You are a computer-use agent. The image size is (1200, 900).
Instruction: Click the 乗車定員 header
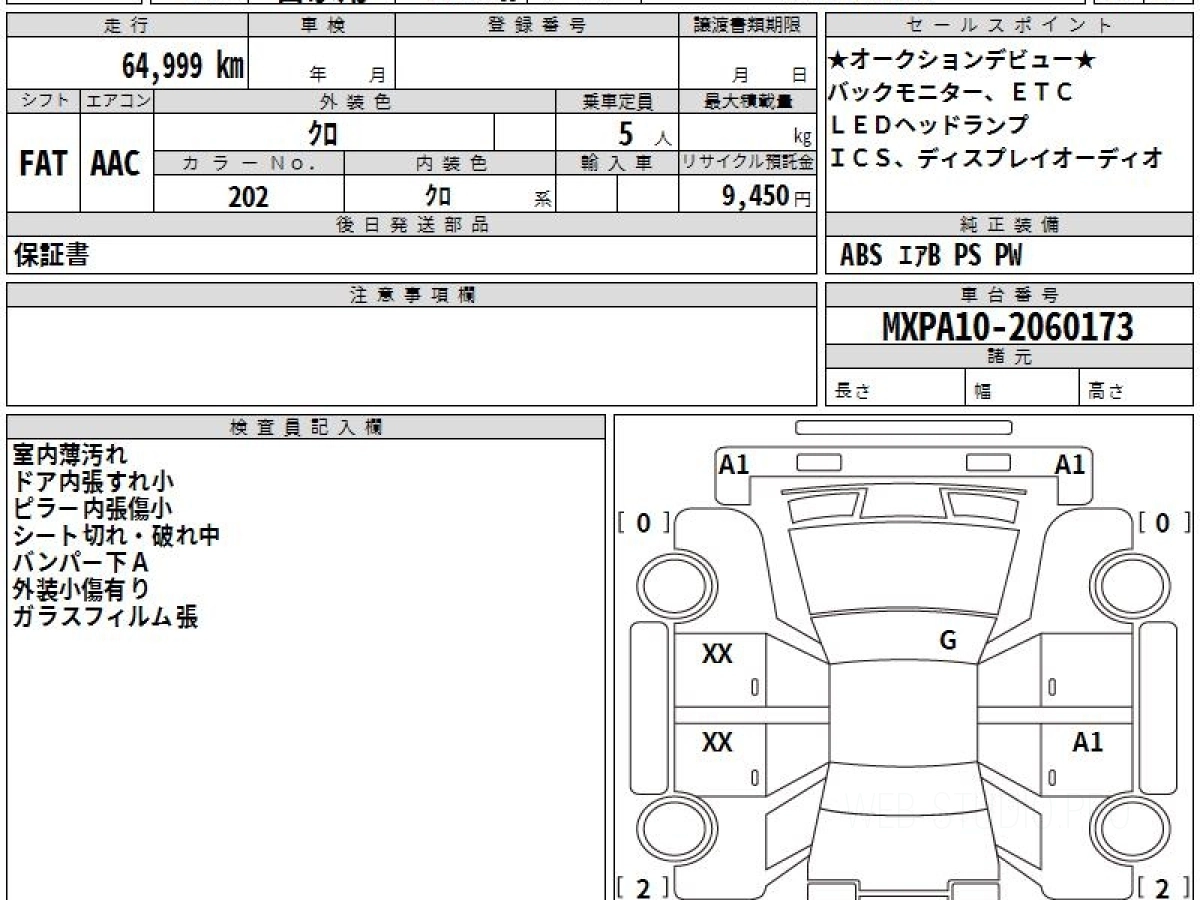pos(617,101)
